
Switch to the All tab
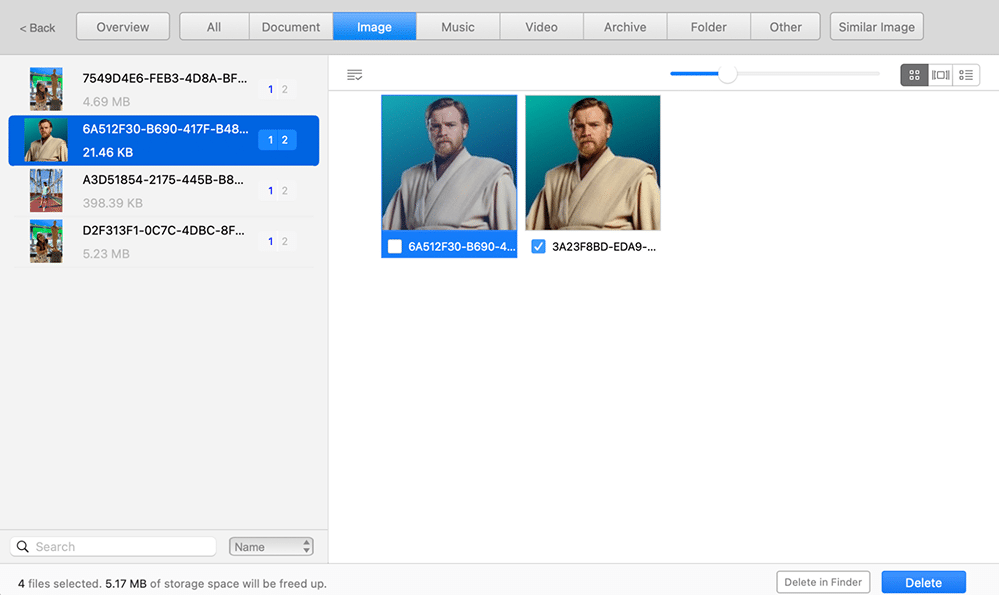tap(214, 27)
